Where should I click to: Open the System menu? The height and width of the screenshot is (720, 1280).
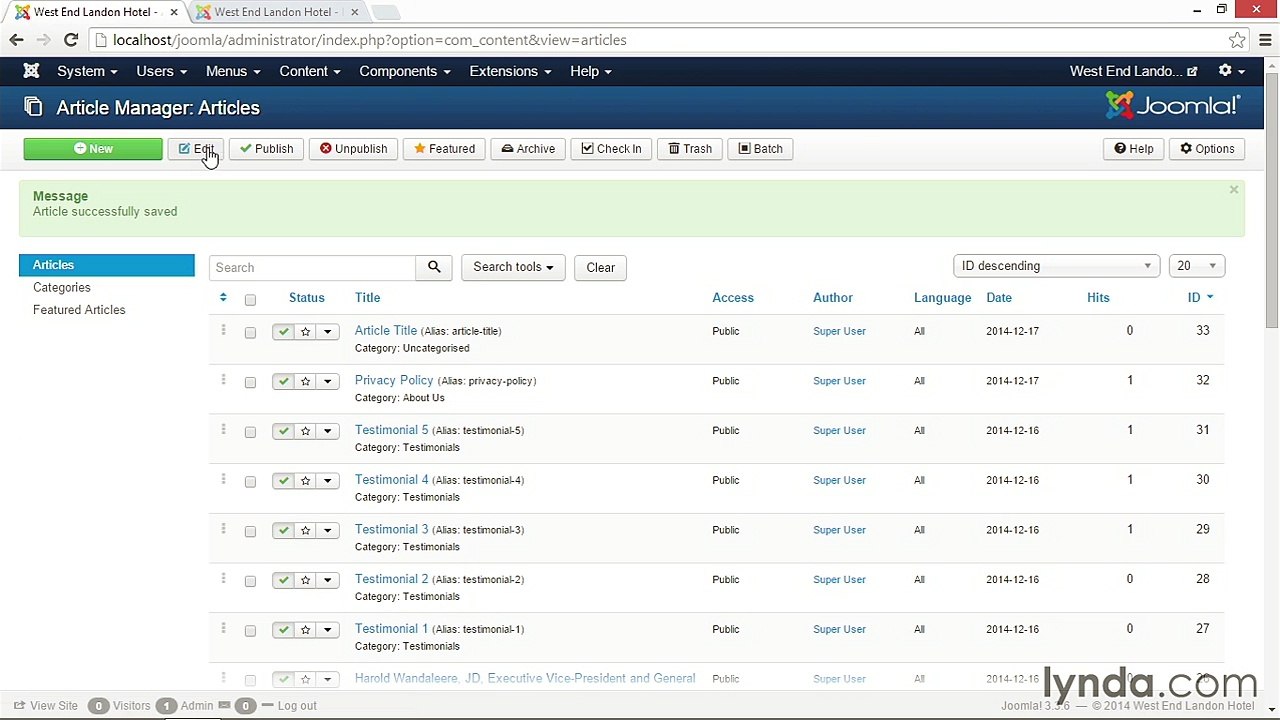(x=87, y=71)
